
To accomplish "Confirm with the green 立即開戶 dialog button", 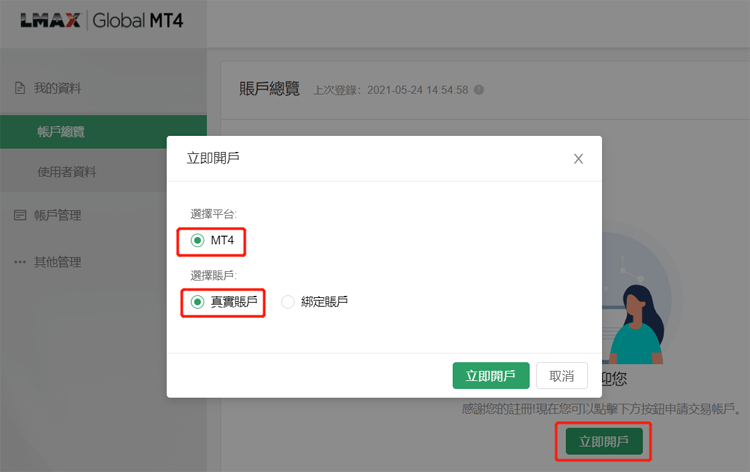I will (x=491, y=376).
